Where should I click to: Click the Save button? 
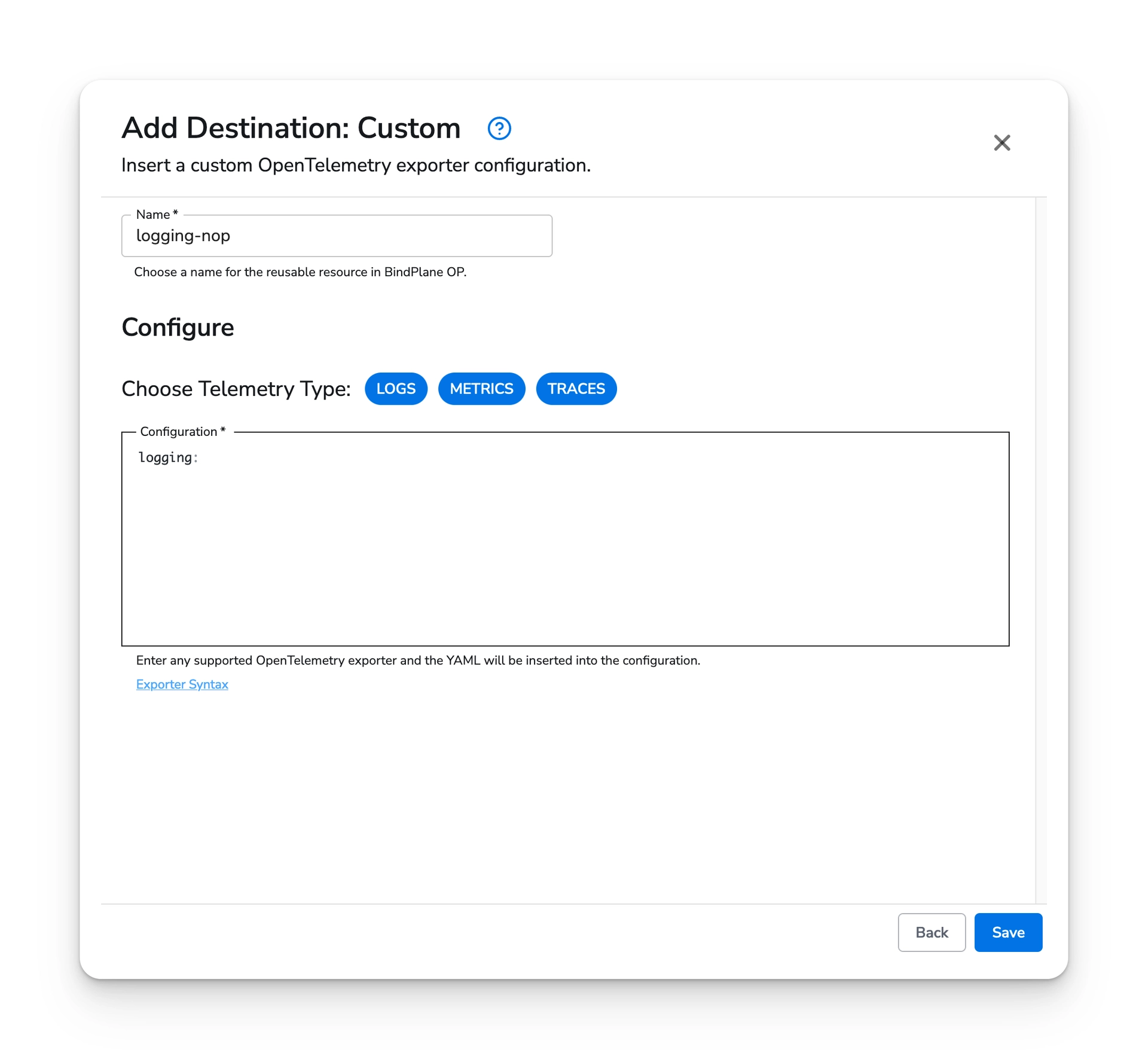click(1008, 932)
